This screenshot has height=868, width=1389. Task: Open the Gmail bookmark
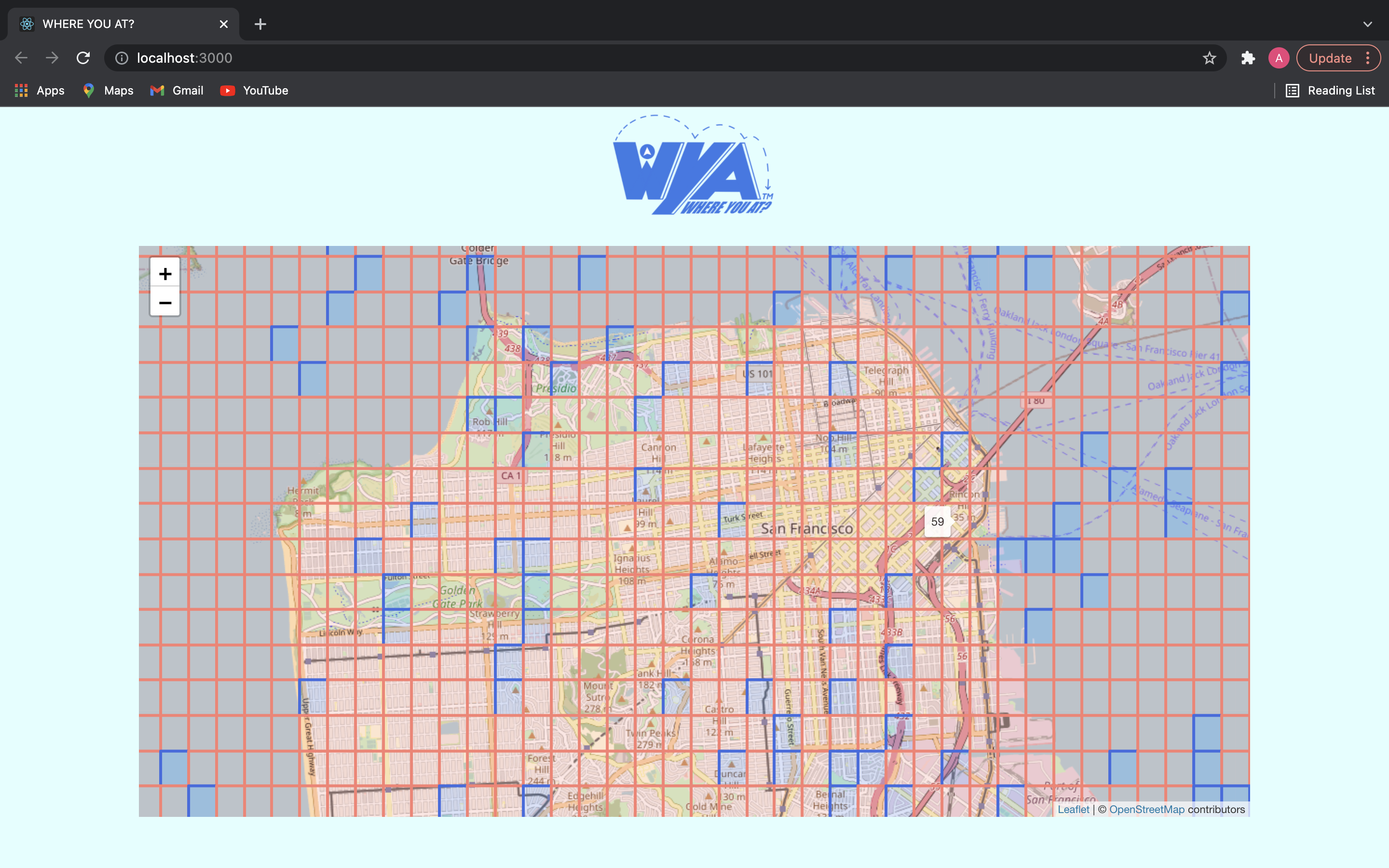tap(177, 91)
